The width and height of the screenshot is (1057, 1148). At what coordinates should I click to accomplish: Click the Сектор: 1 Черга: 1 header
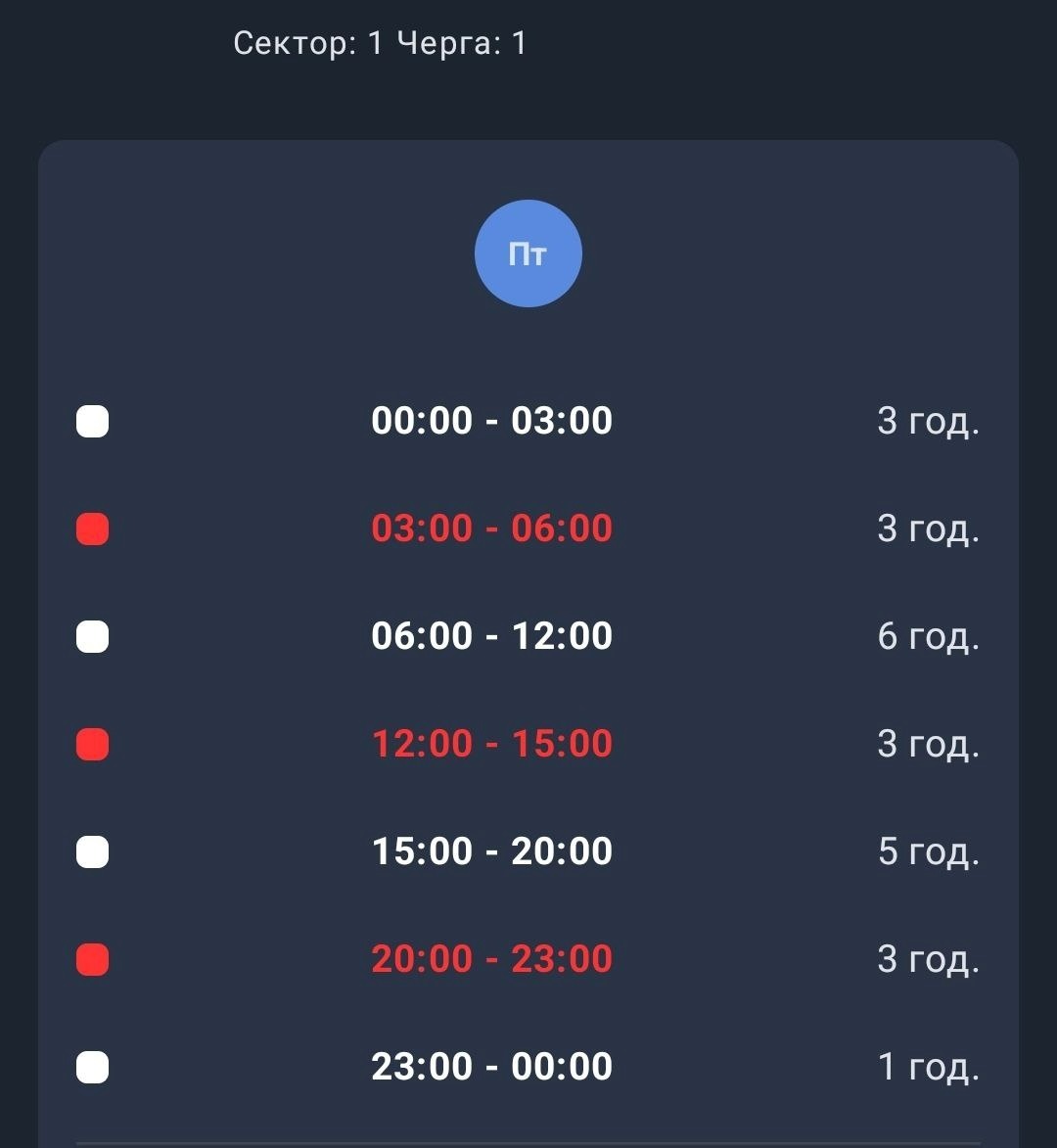point(380,43)
